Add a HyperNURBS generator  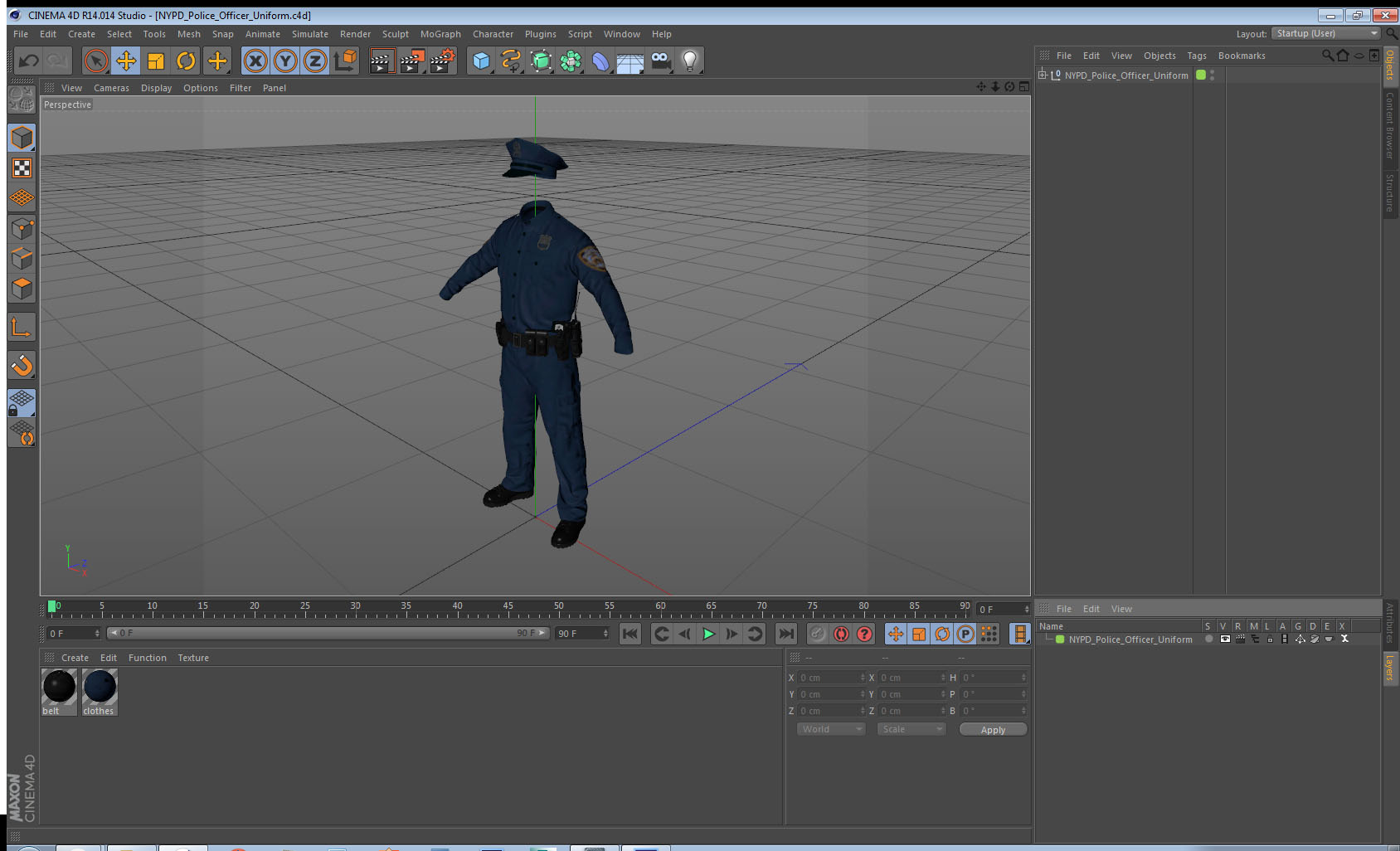pos(541,61)
